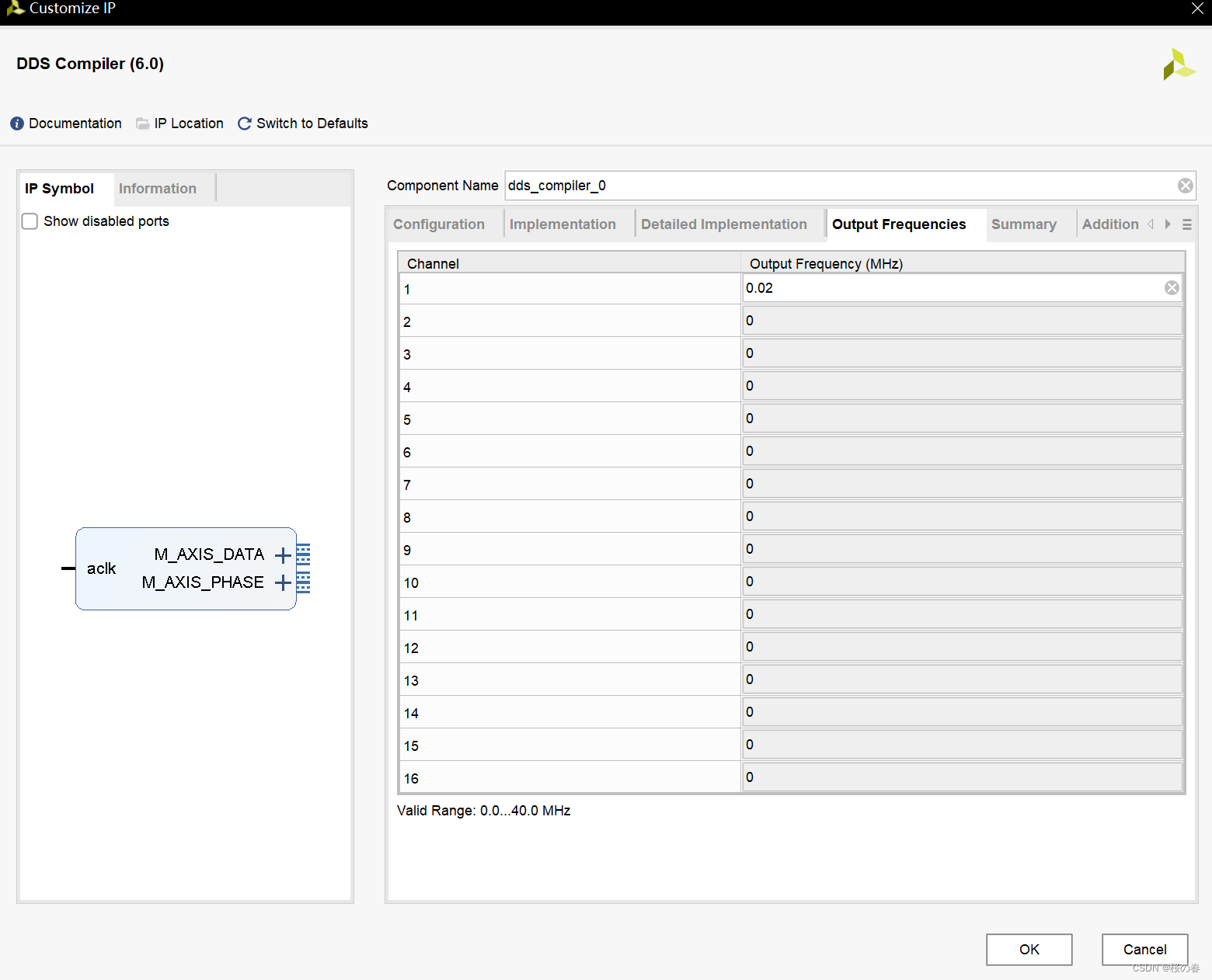Click the M_AXIS_PHASE port label
This screenshot has width=1212, height=980.
click(x=203, y=582)
